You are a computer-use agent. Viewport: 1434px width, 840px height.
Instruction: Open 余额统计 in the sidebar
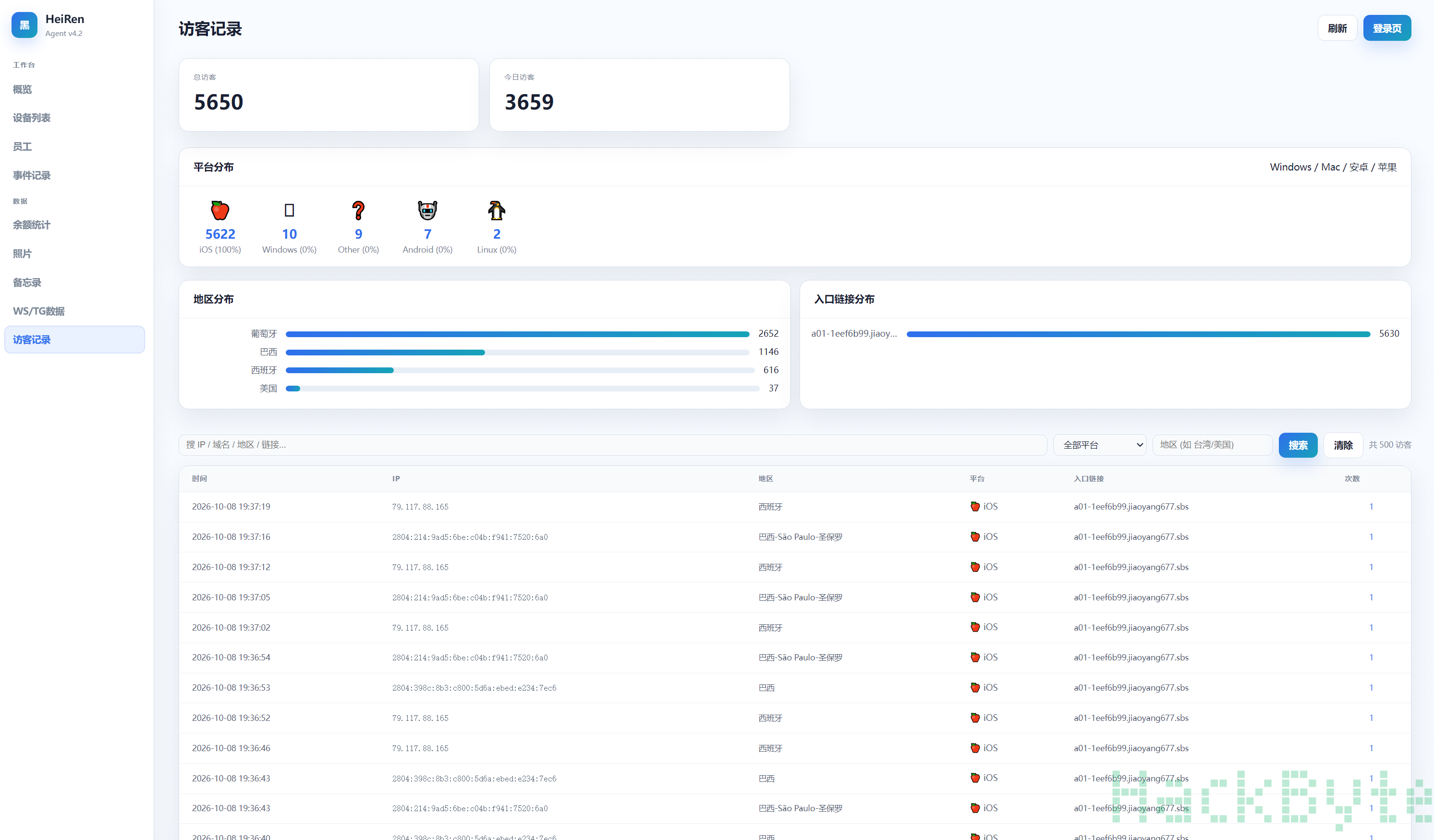(74, 225)
